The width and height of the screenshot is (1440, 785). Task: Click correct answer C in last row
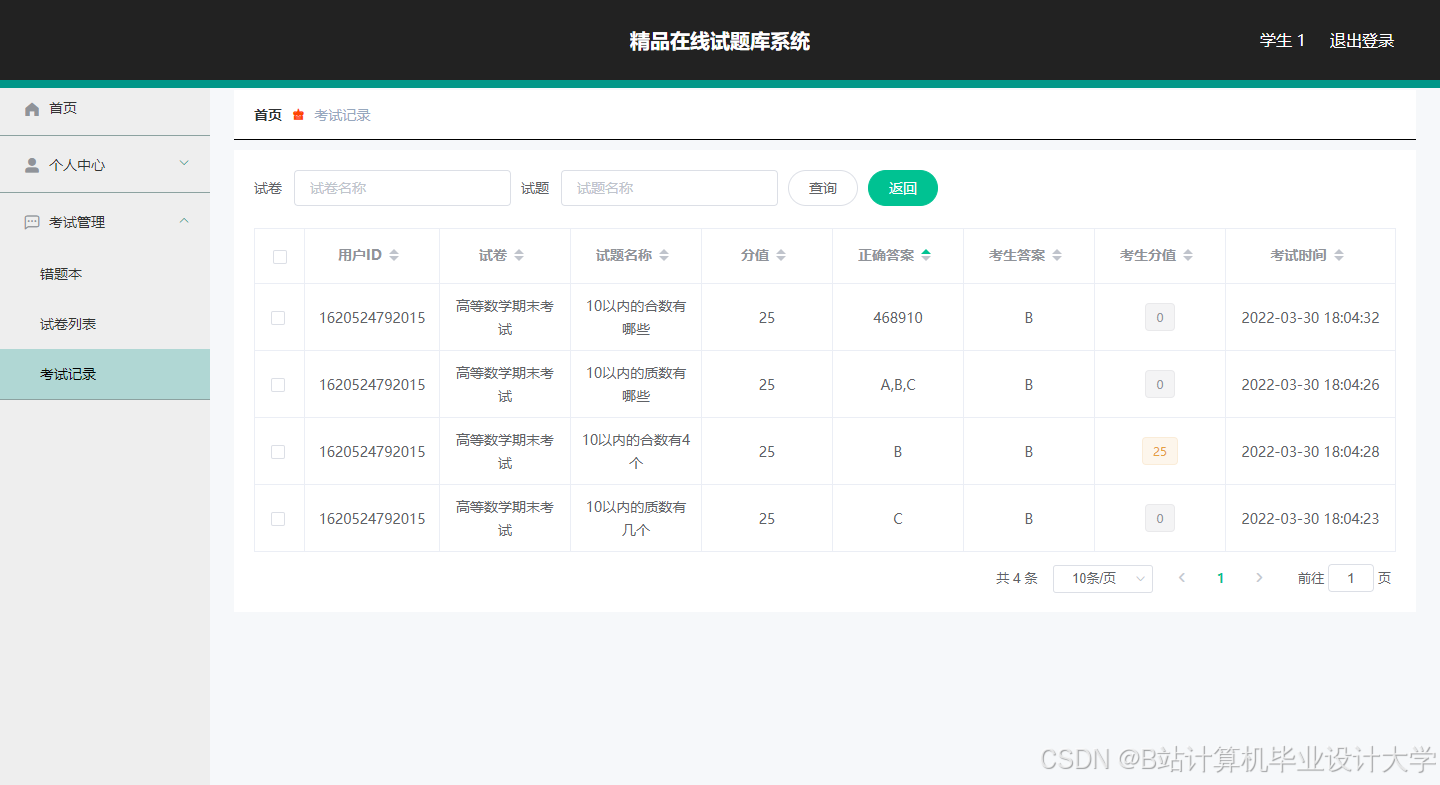[x=898, y=519]
